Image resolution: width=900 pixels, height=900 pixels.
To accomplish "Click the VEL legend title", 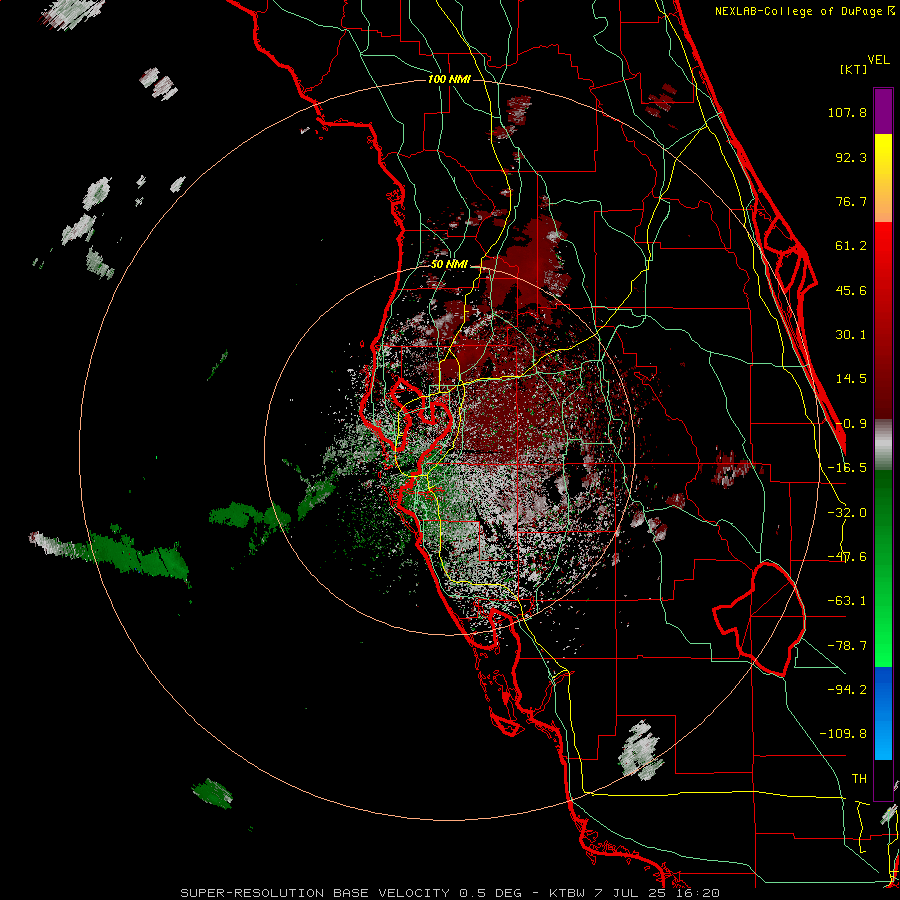I will coord(878,59).
